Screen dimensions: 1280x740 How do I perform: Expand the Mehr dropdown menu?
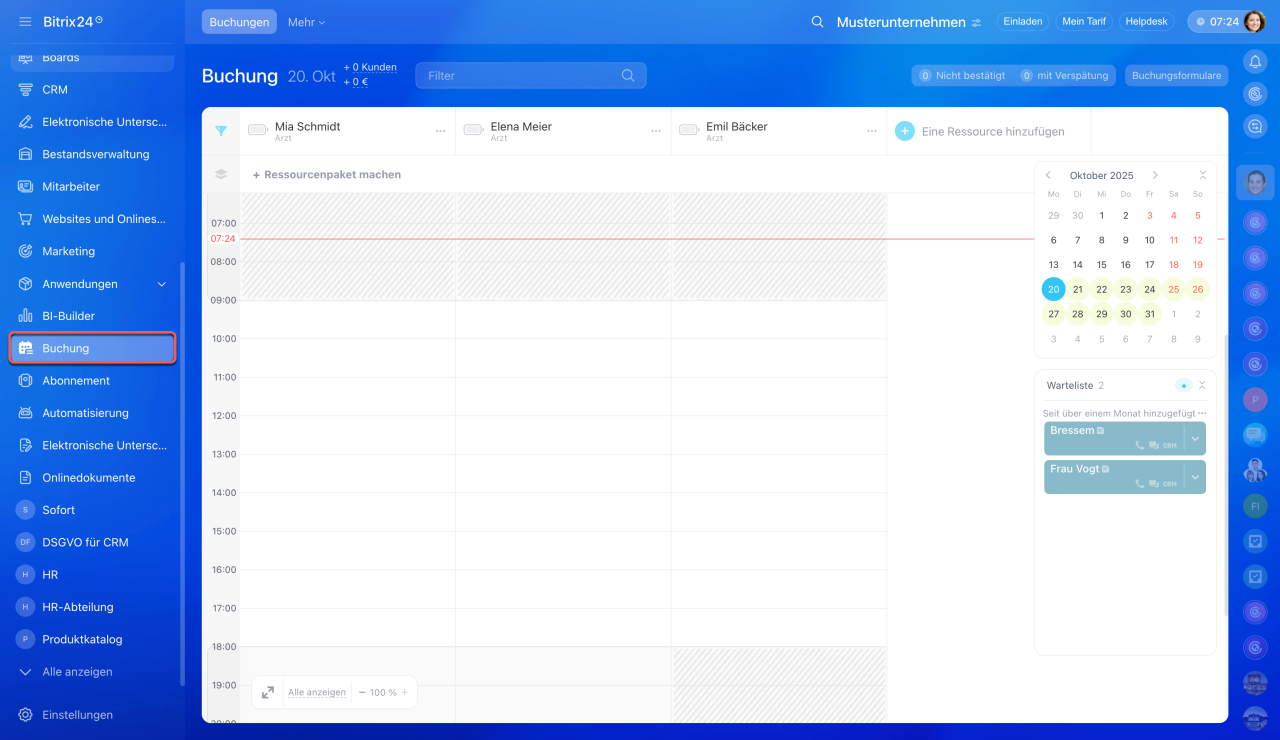click(306, 22)
